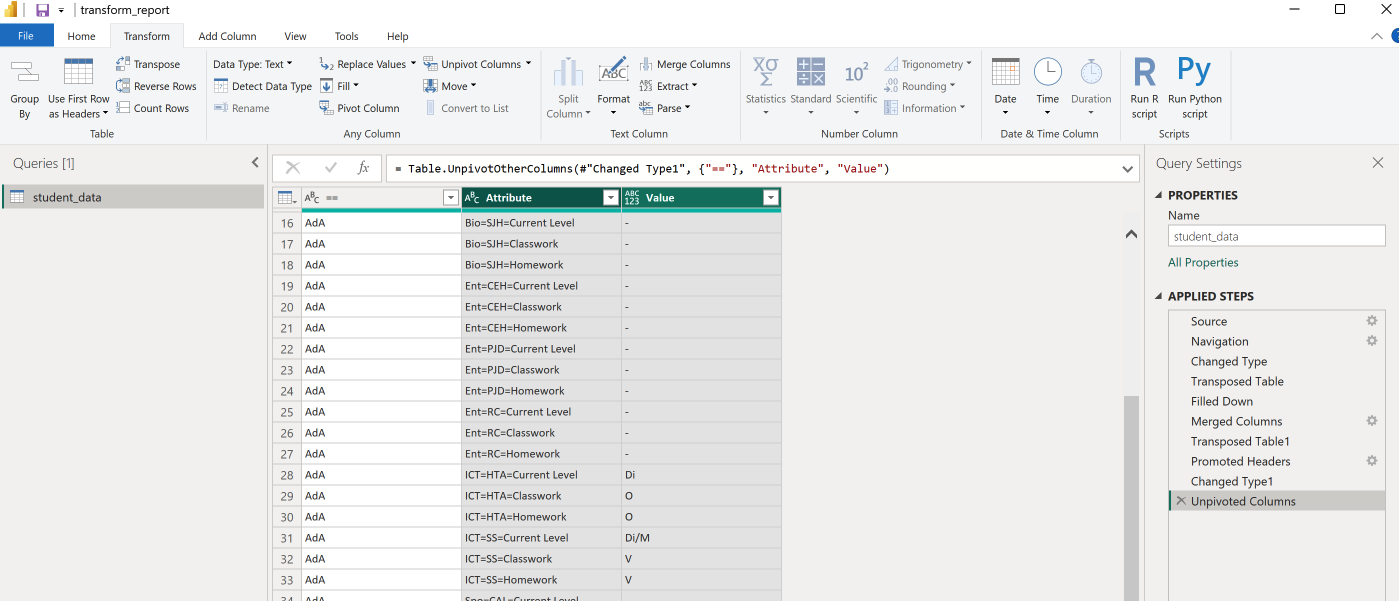Select cell ICT=HTA=Current Level
The width and height of the screenshot is (1399, 601).
541,474
